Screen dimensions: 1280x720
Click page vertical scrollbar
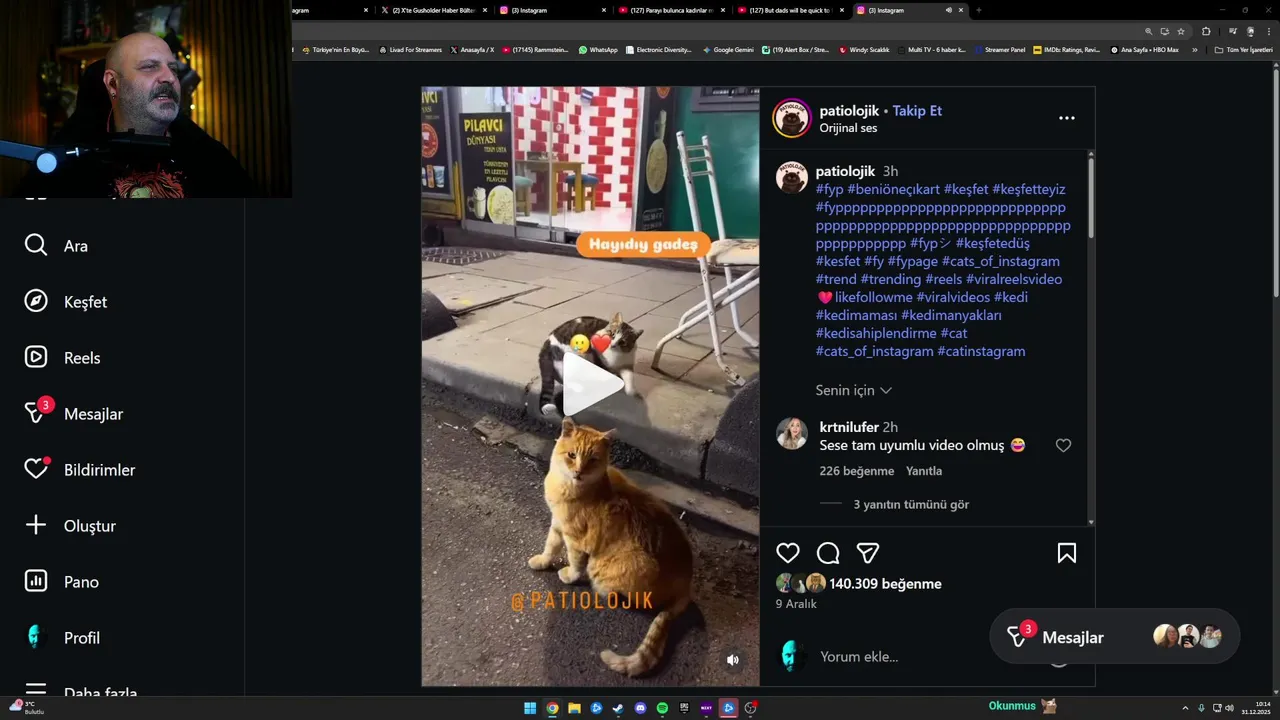coord(1274,185)
